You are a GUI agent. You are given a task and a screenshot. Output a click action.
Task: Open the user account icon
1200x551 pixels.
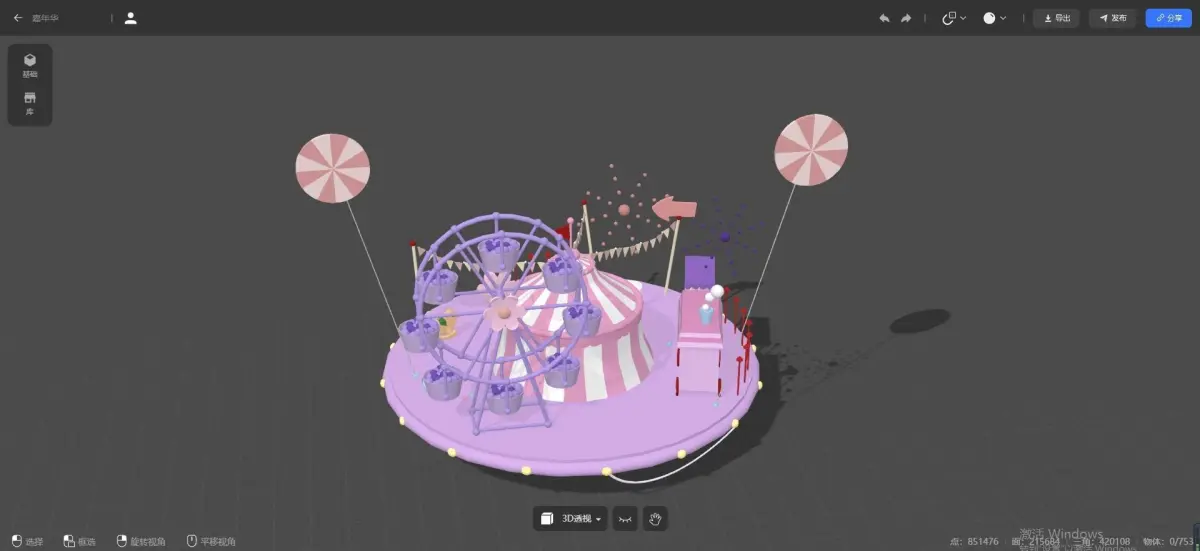[x=131, y=18]
